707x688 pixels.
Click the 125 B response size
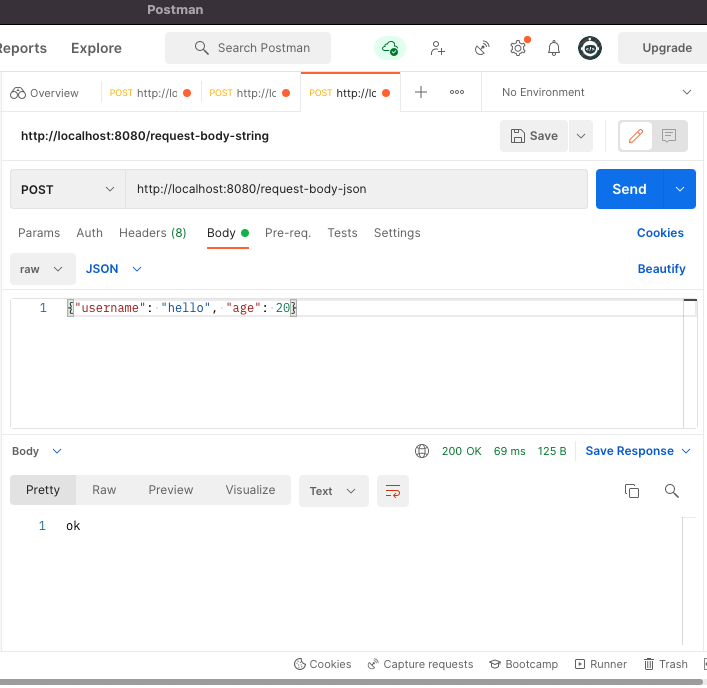tap(552, 451)
